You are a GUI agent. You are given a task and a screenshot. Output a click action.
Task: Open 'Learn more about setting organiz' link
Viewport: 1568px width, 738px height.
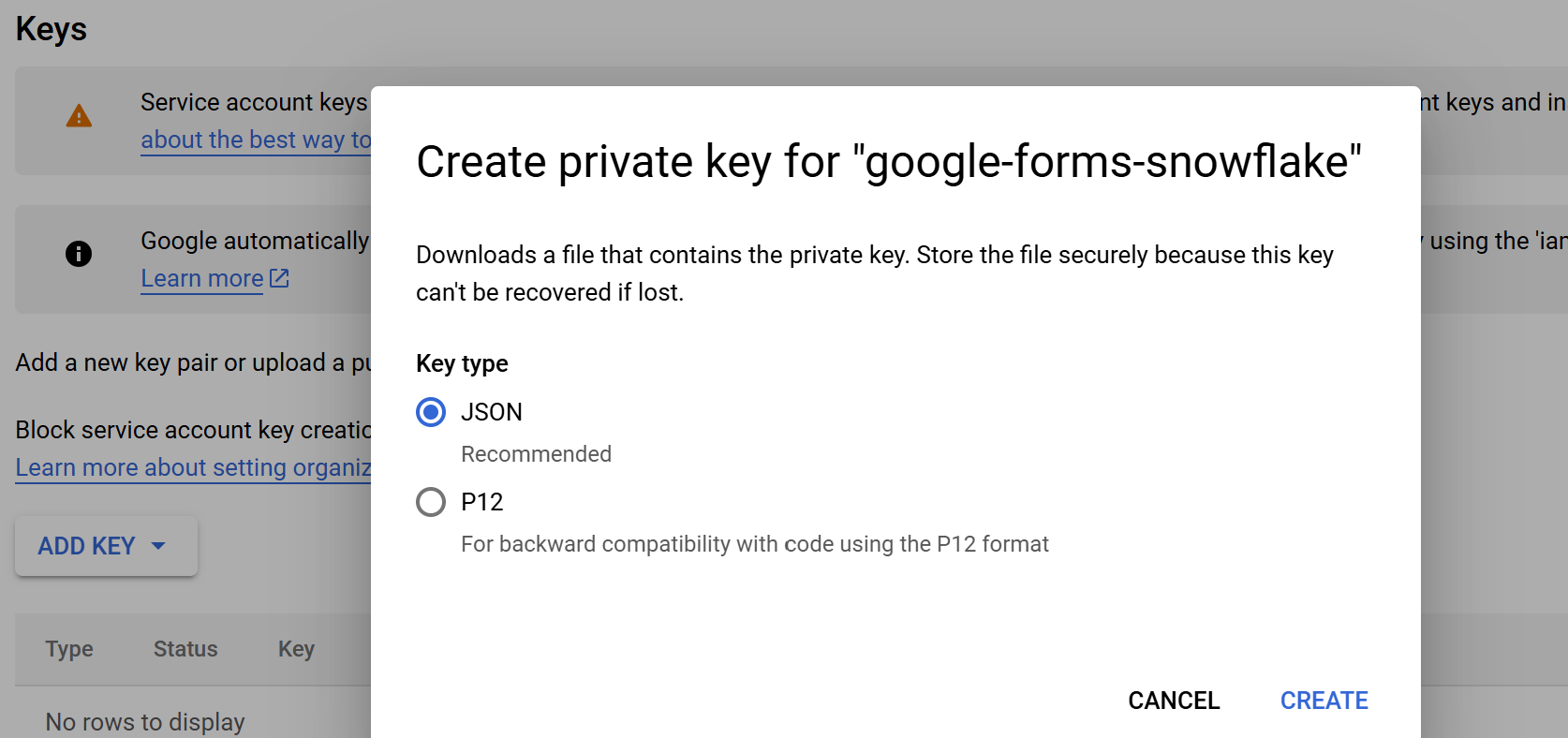tap(193, 467)
